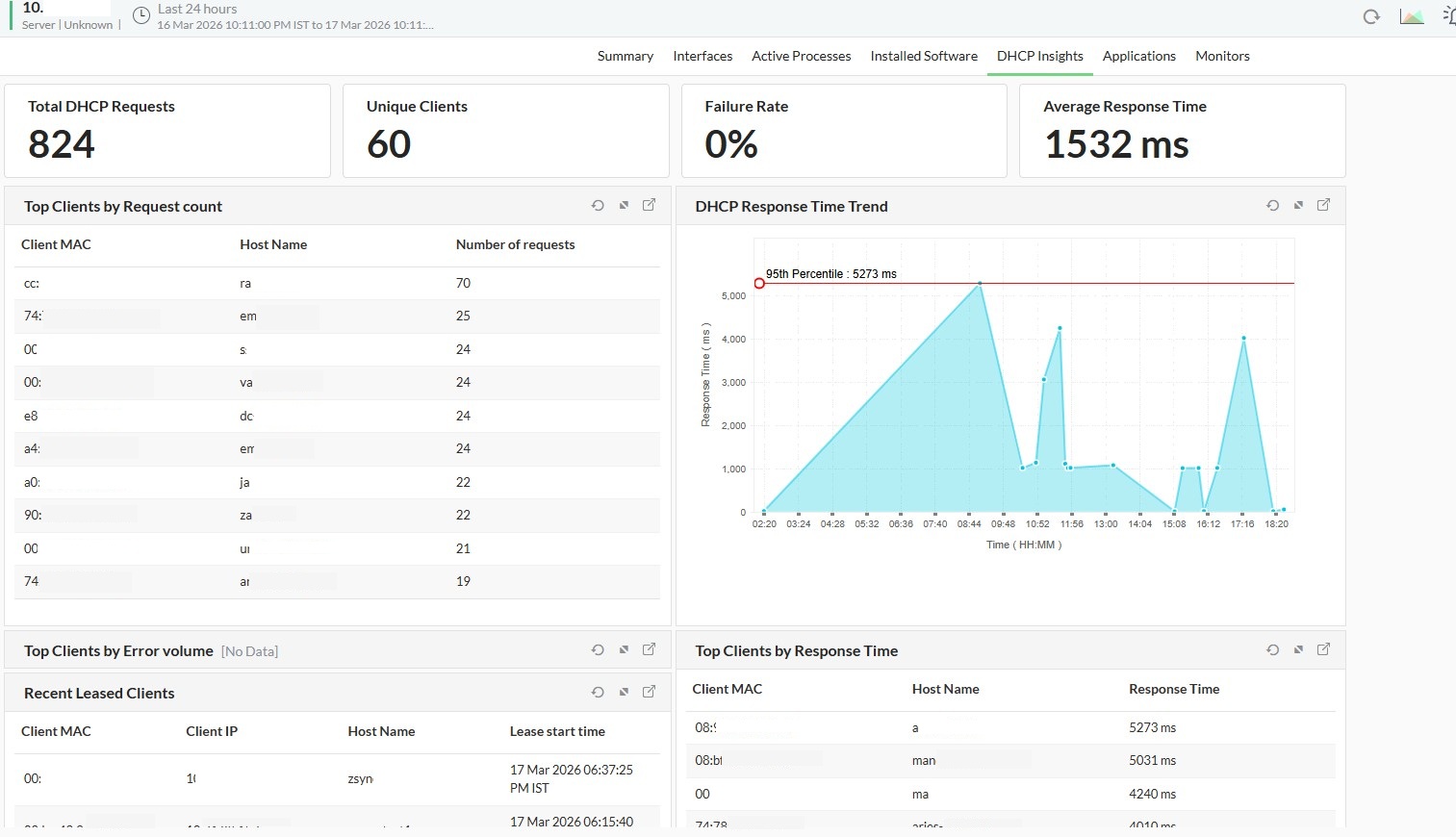Click the Failure Rate card
1456x837 pixels.
tap(844, 131)
